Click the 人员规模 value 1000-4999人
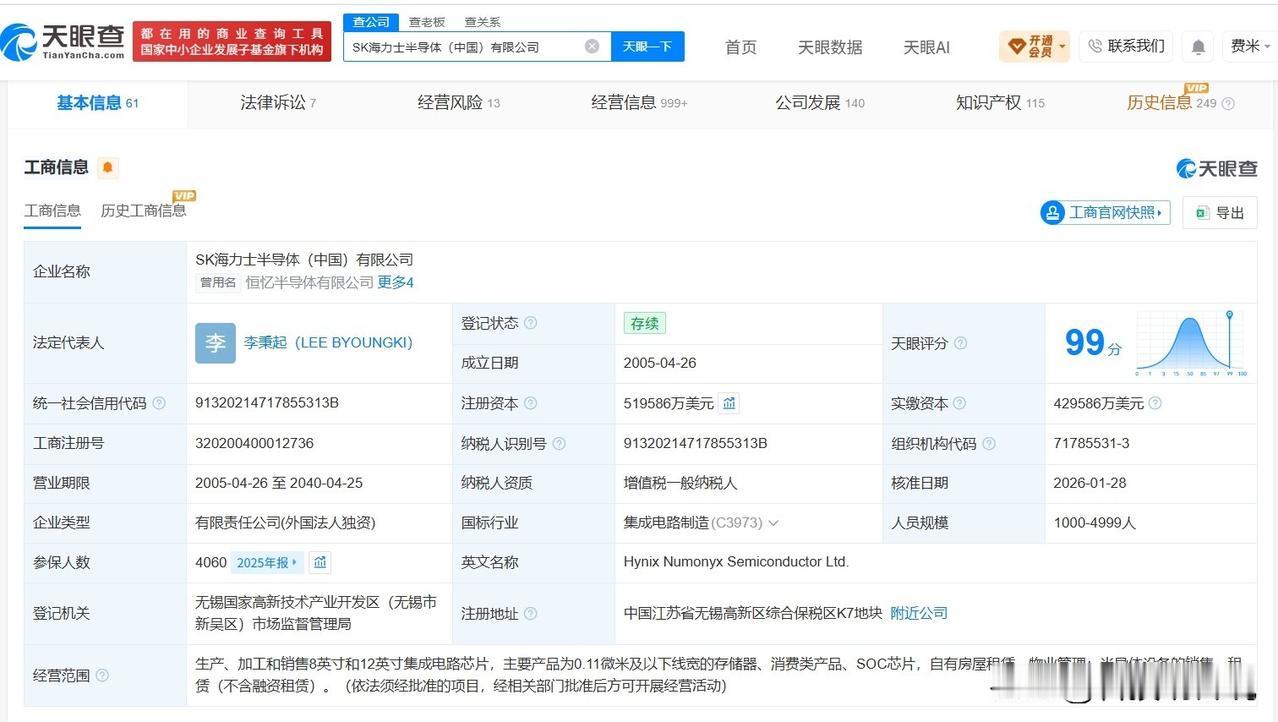The height and width of the screenshot is (722, 1278). [1094, 523]
